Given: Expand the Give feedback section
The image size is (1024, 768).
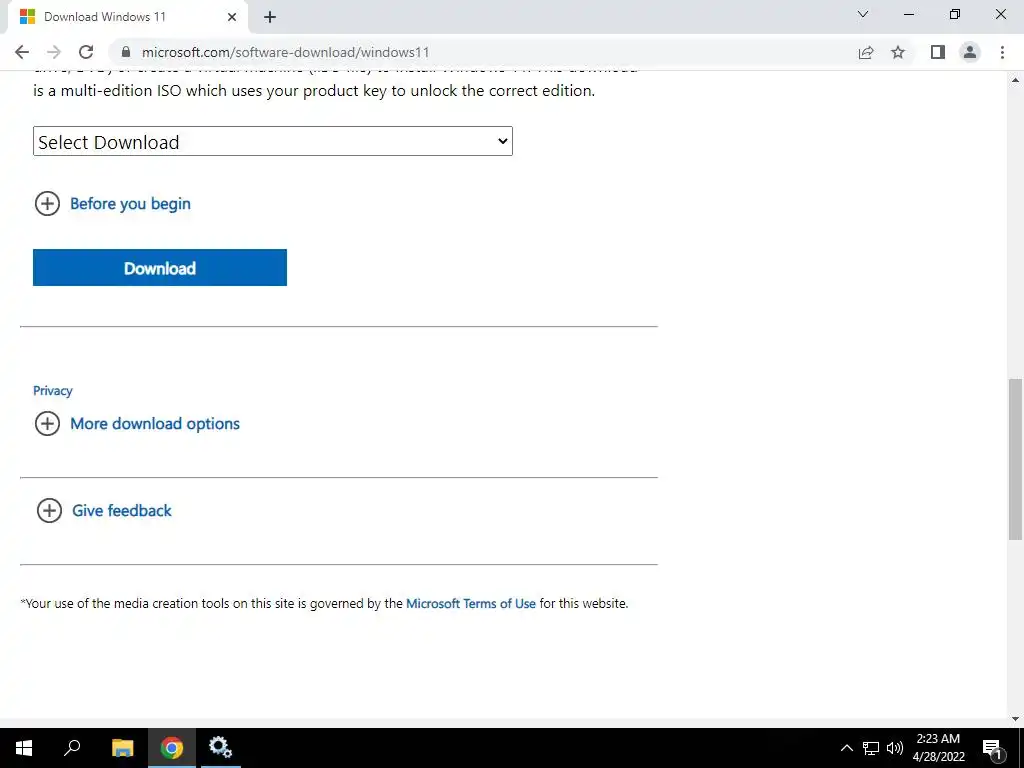Looking at the screenshot, I should (x=104, y=511).
